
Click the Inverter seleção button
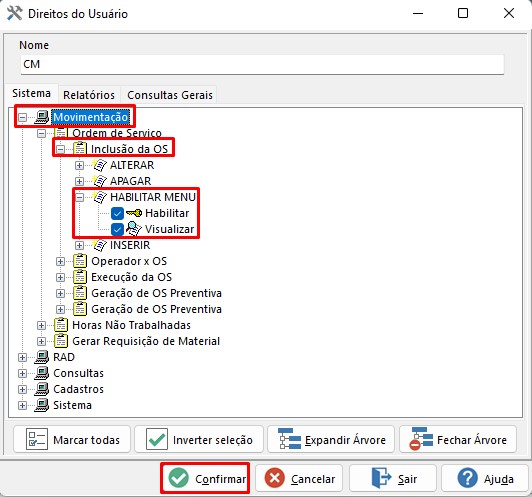tap(199, 439)
